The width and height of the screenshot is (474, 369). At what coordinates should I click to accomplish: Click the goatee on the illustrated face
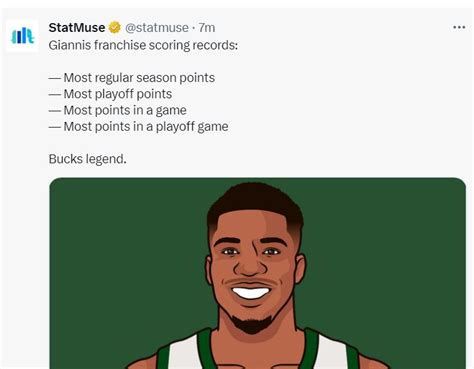tap(252, 323)
